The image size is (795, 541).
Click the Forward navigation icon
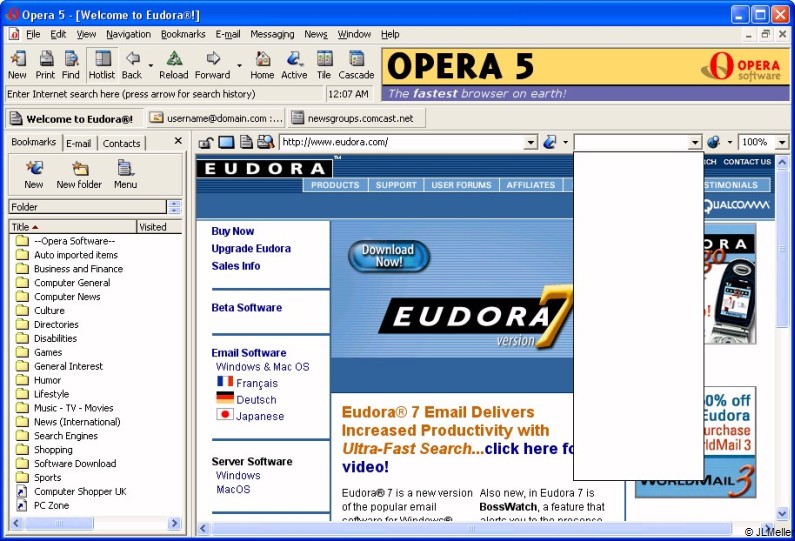coord(213,65)
